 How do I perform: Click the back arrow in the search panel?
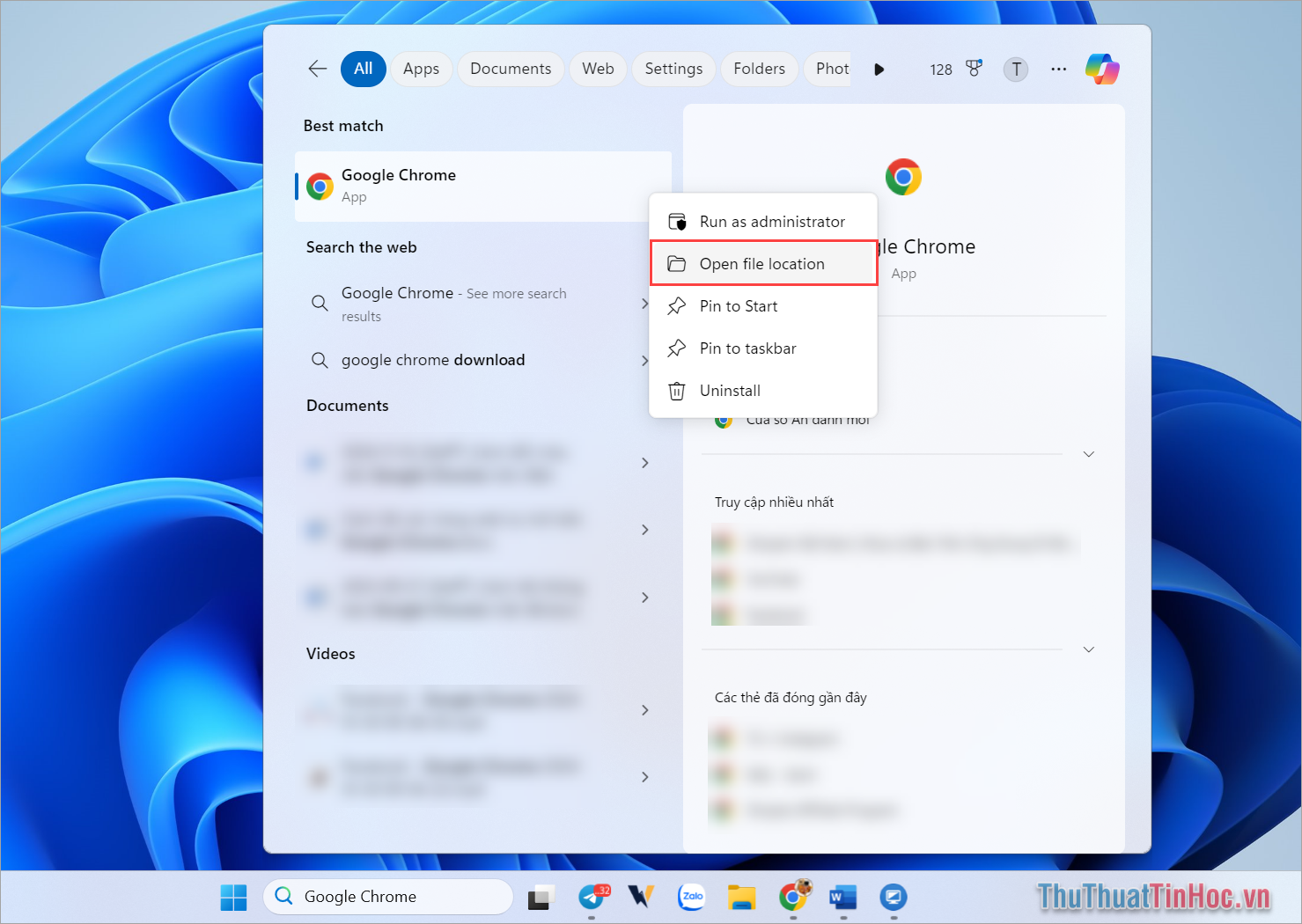coord(317,69)
